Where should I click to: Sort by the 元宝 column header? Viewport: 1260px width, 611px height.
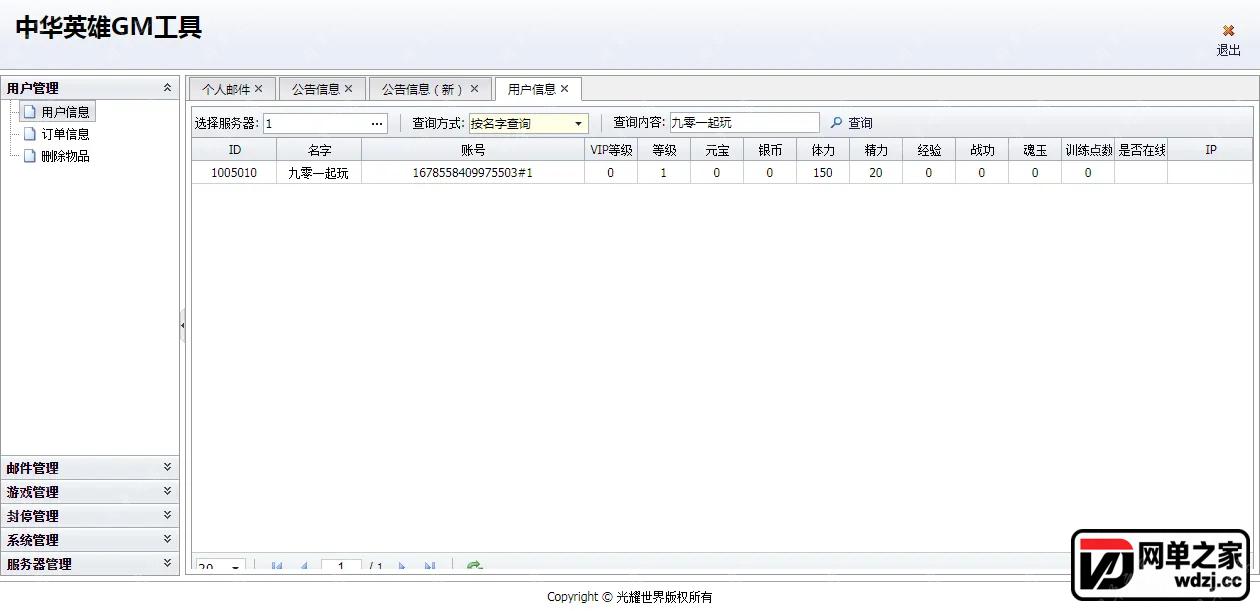717,150
